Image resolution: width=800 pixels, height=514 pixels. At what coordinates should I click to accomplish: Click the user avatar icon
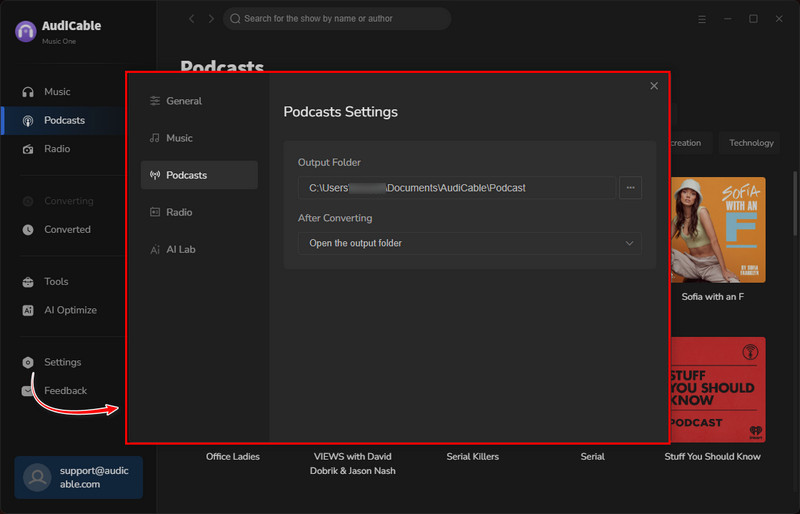37,477
